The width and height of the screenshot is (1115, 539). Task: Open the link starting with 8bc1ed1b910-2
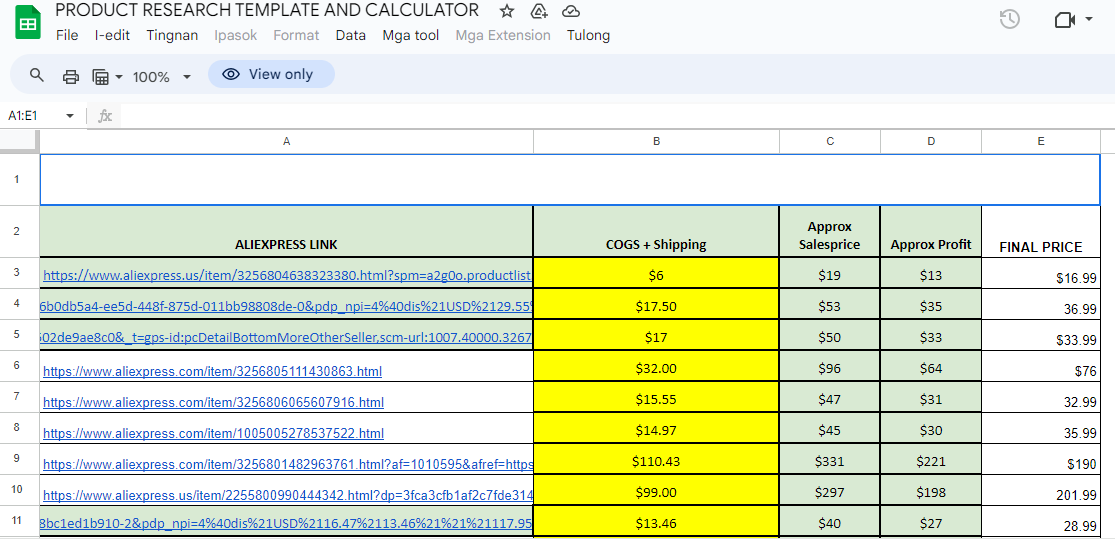tap(286, 525)
